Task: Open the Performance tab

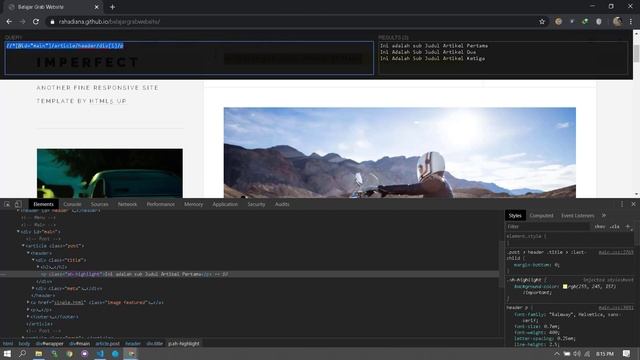Action: 160,204
